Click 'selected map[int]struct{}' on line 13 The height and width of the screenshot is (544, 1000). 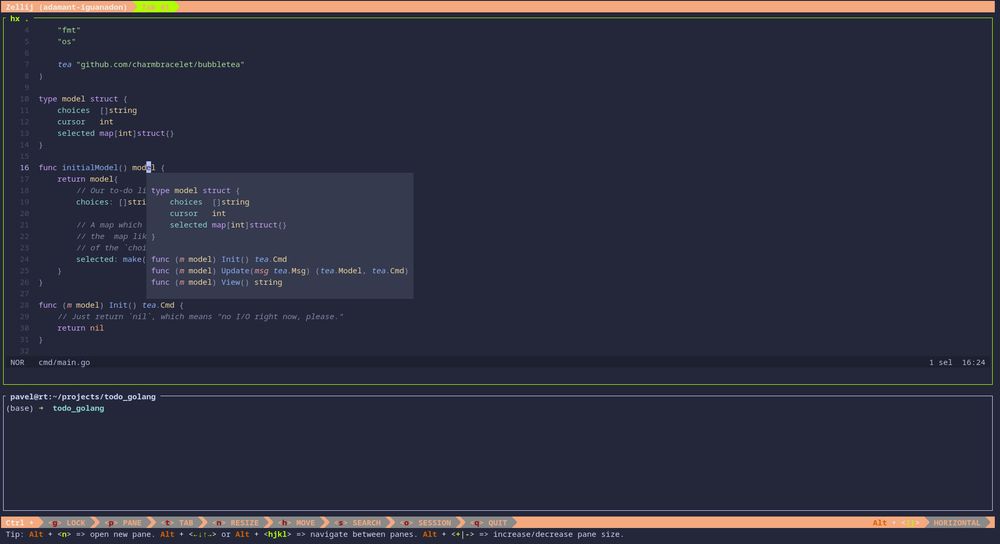pyautogui.click(x=115, y=133)
